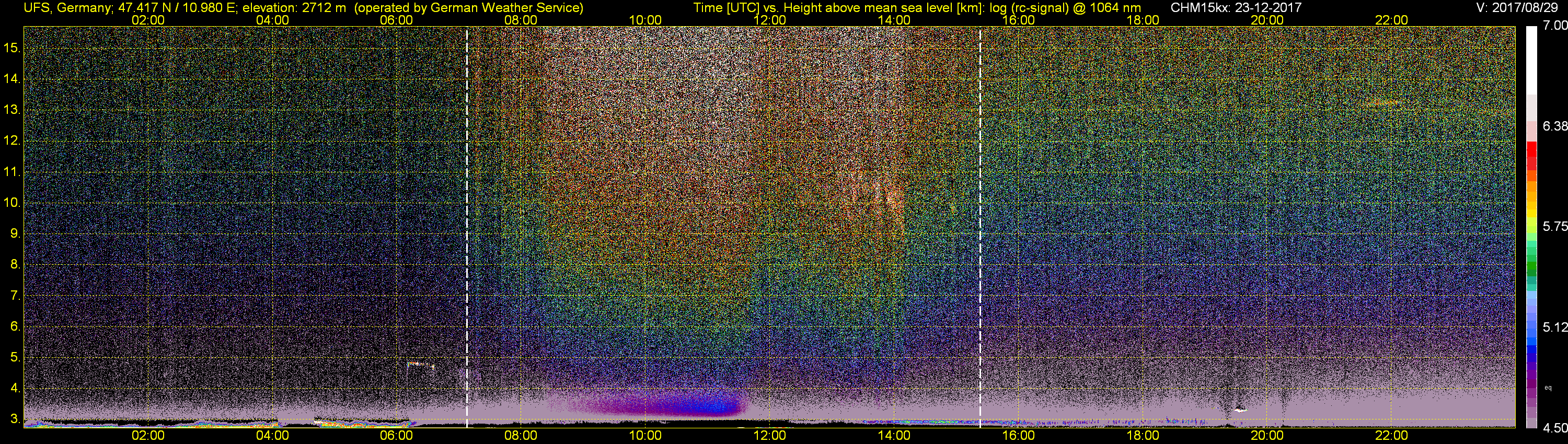The image size is (1568, 444).
Task: Click the '5.75' color scale value
Action: click(1555, 226)
